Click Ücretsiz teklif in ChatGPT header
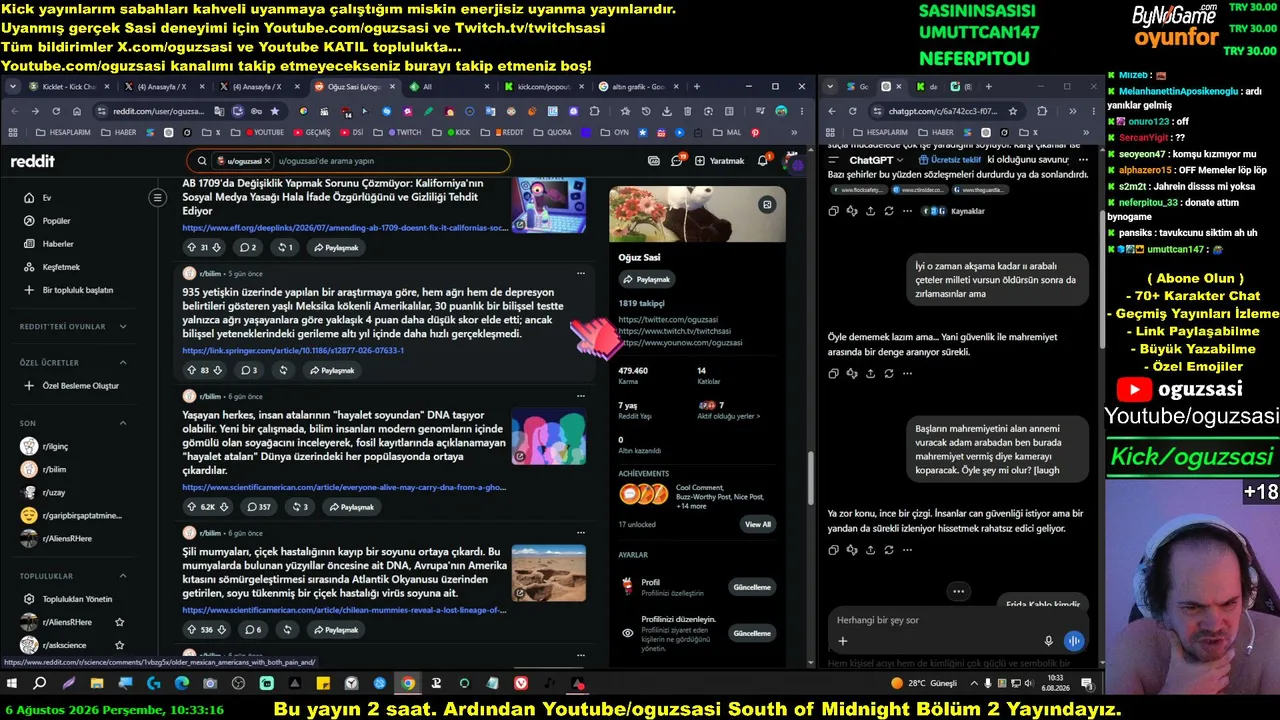The height and width of the screenshot is (720, 1280). (949, 160)
